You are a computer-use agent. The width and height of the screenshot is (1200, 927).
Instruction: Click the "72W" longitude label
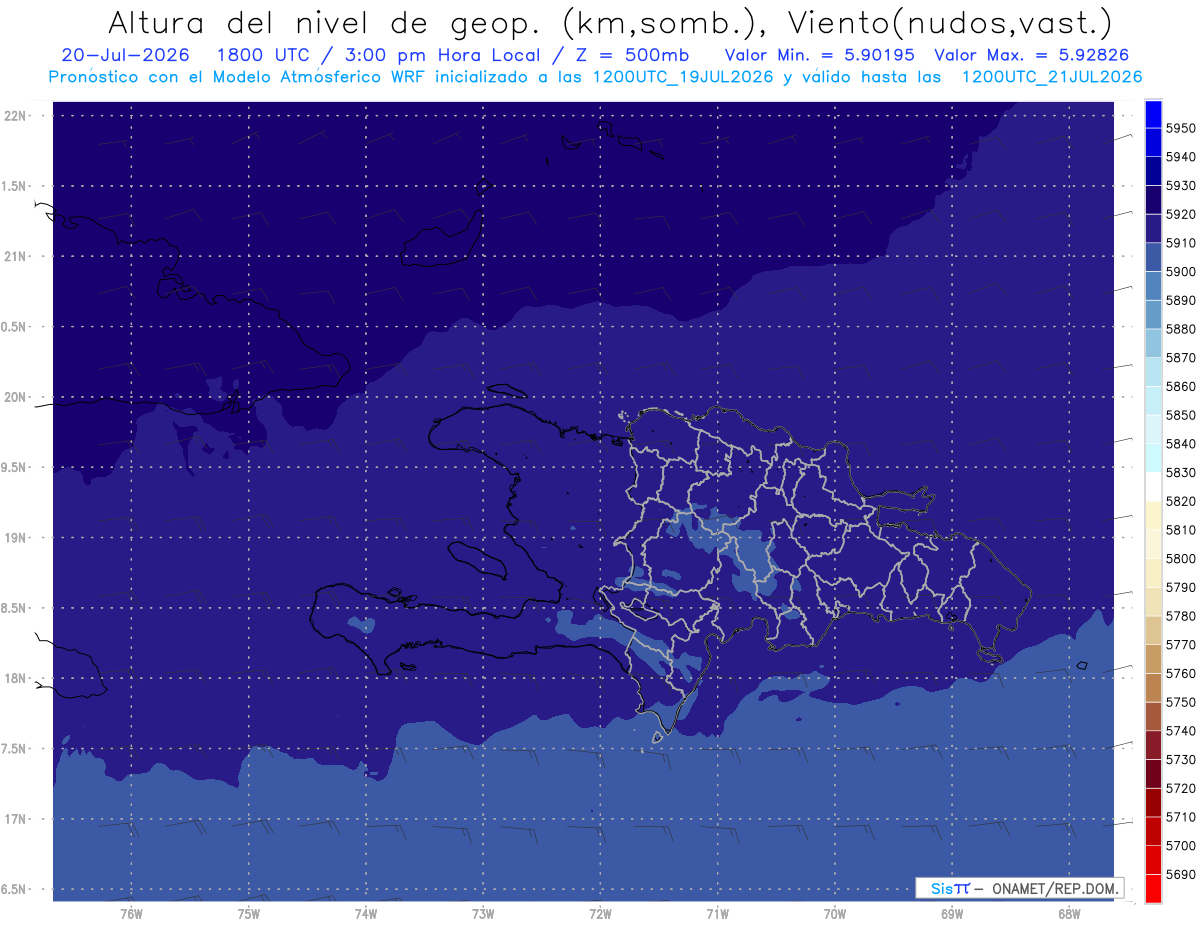[600, 914]
